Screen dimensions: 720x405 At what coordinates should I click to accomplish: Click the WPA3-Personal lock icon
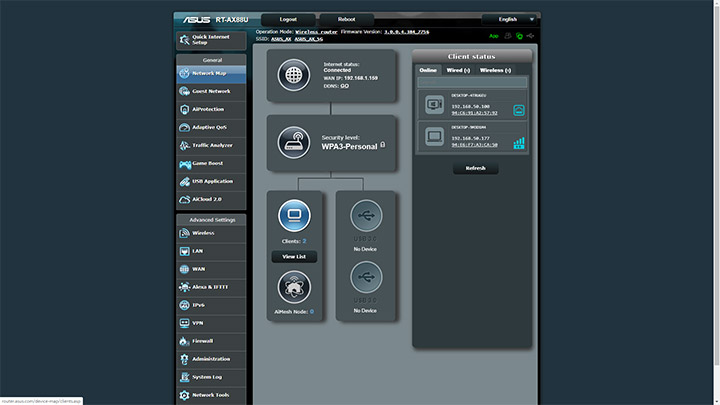click(383, 145)
